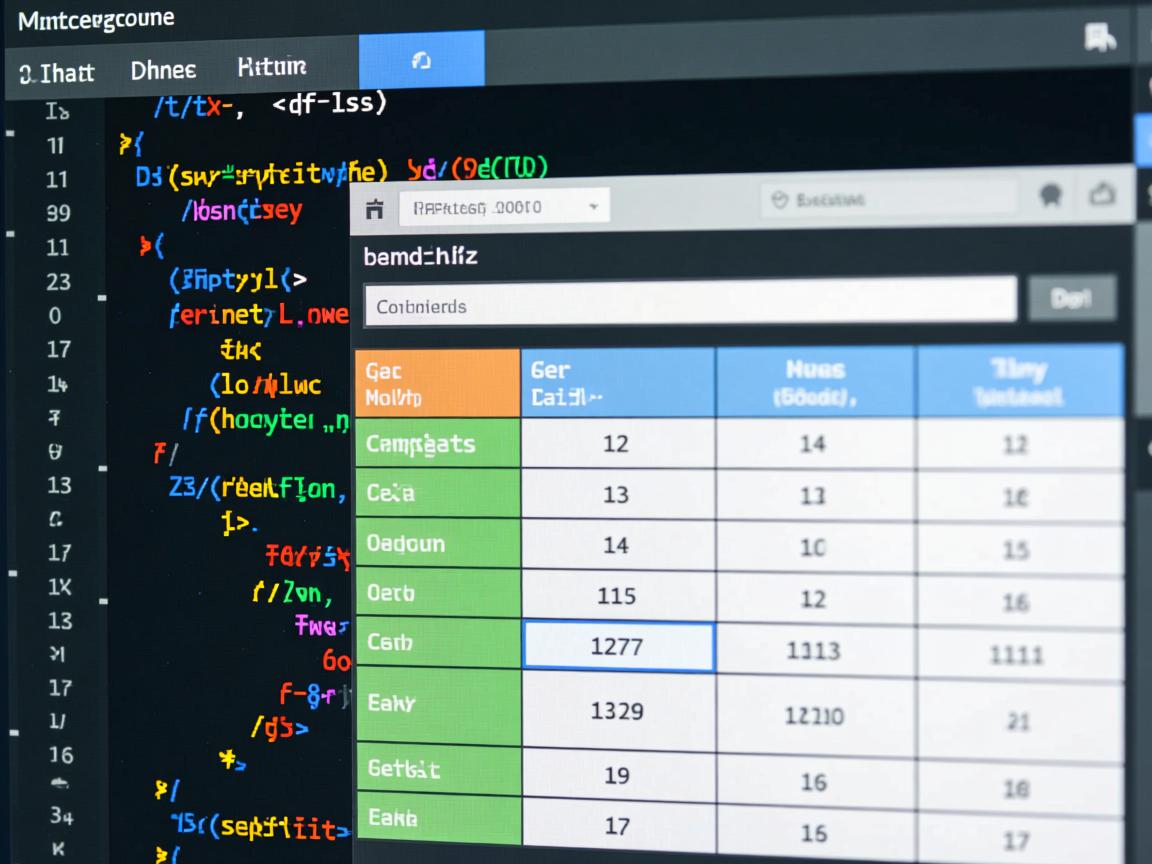Click the outlined icon at panel toolbar's right end
Viewport: 1152px width, 864px height.
tap(1101, 194)
